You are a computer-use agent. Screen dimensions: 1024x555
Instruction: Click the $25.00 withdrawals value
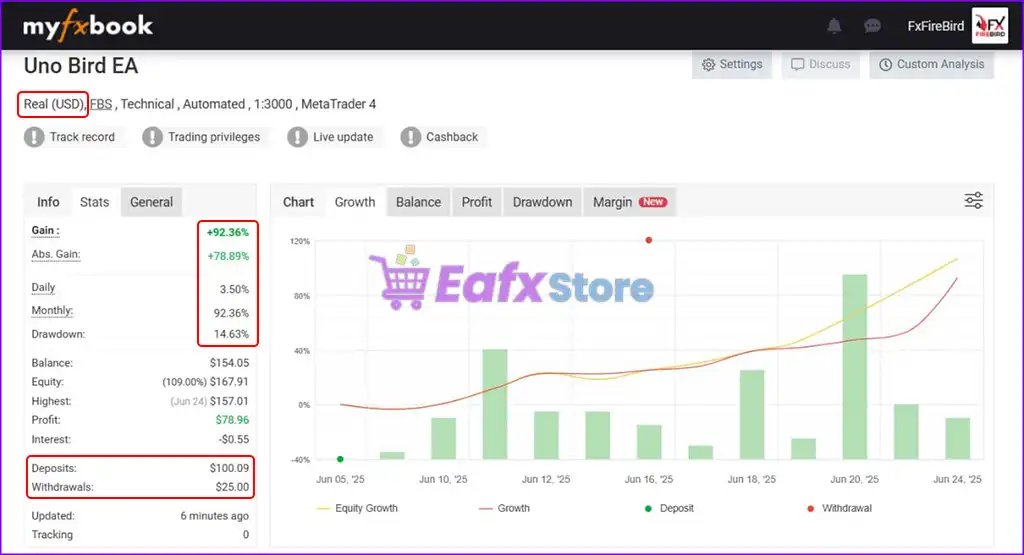tap(232, 487)
